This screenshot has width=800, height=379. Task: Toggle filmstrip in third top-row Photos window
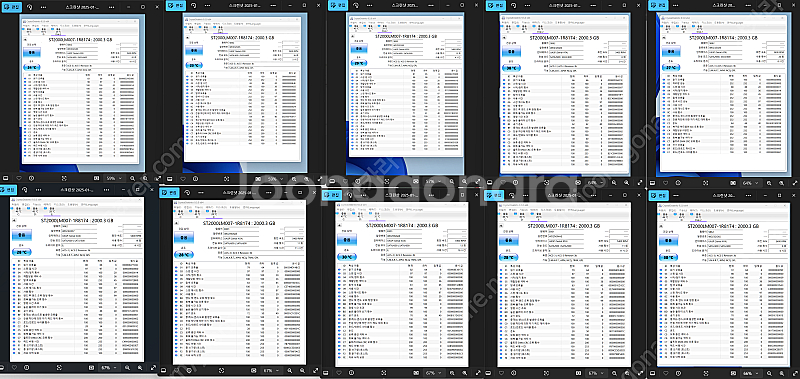[x=332, y=182]
